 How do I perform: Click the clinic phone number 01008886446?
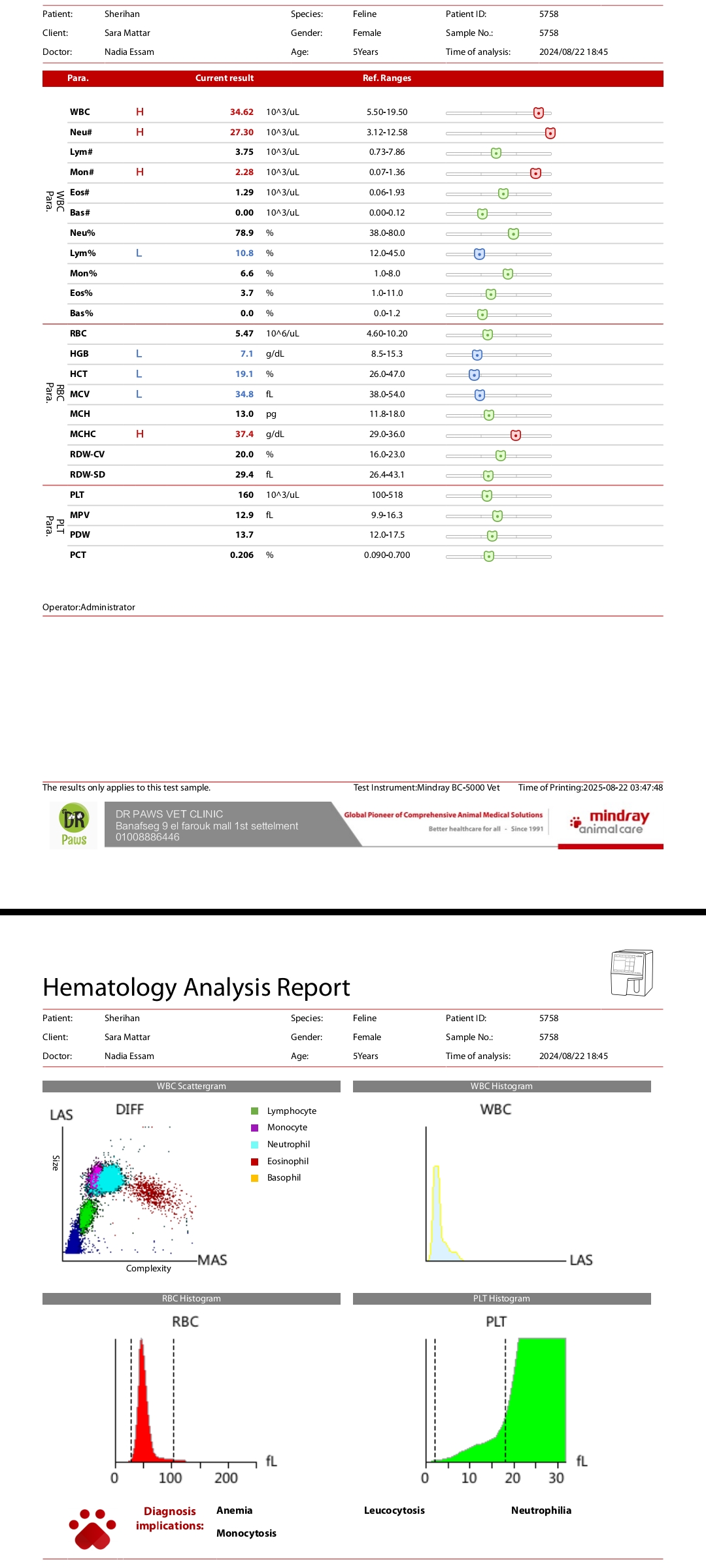[148, 837]
